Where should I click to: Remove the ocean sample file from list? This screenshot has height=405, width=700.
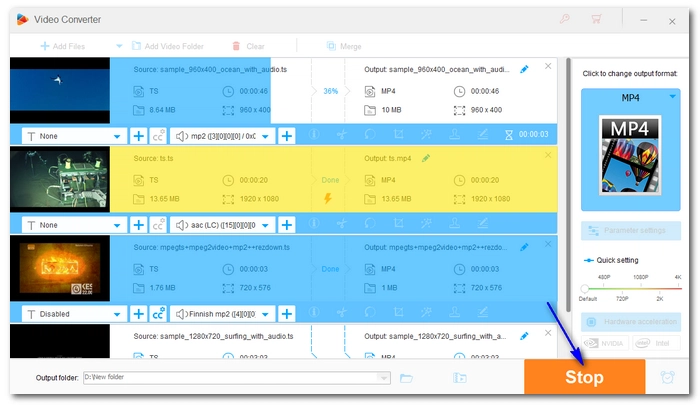coord(548,66)
